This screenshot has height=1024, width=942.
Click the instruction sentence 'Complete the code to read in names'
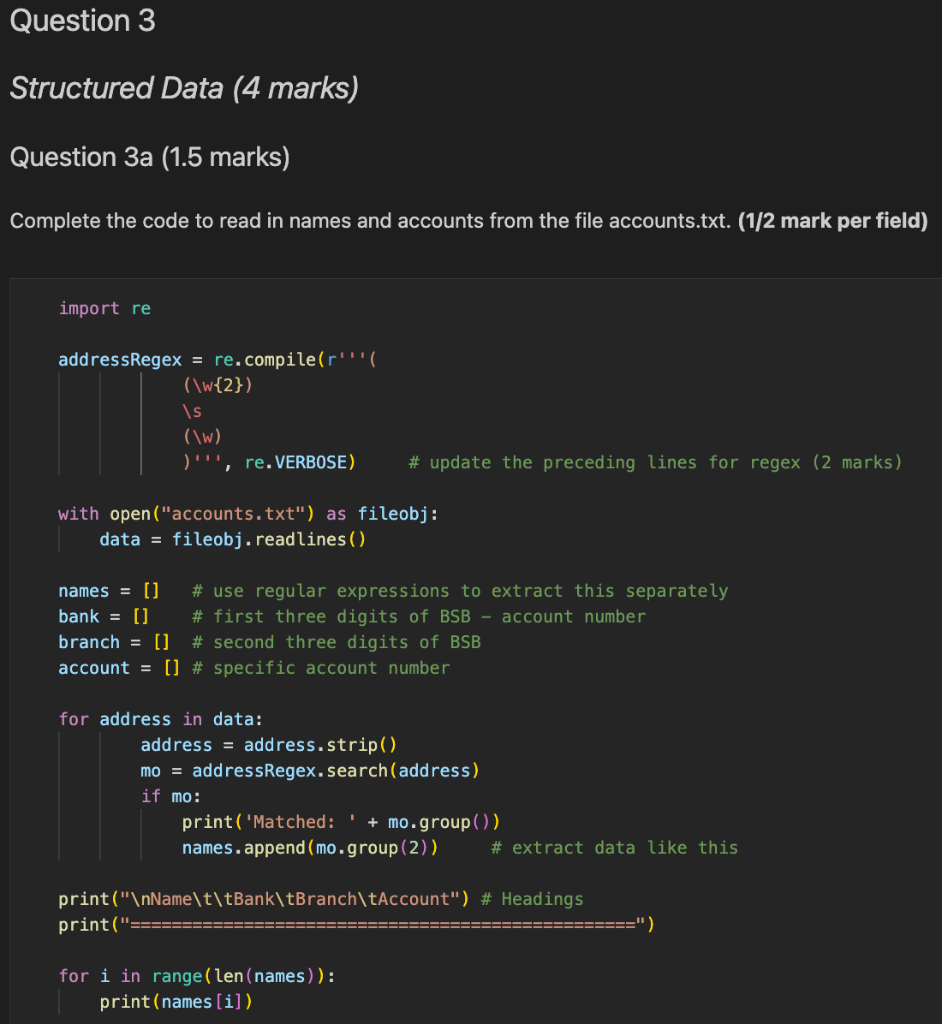[x=370, y=221]
